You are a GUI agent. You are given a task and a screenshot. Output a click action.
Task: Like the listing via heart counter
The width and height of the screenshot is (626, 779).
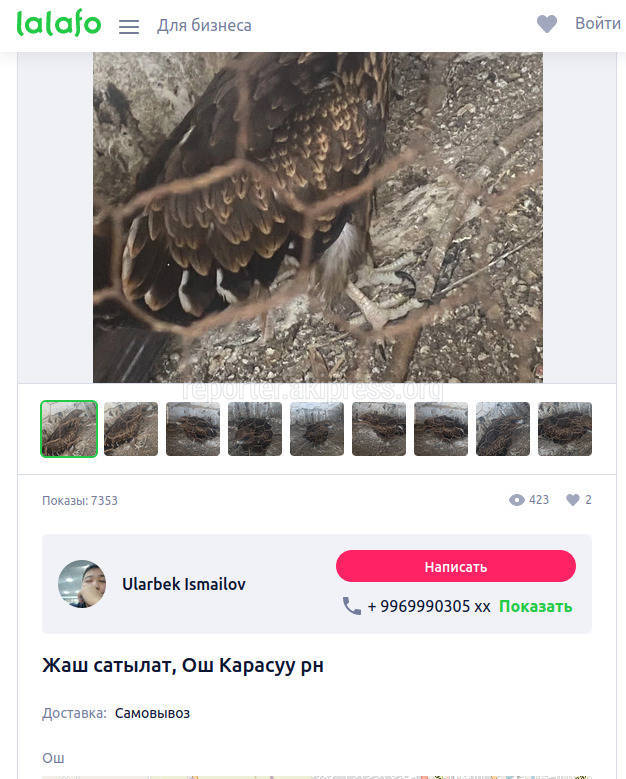[x=573, y=500]
